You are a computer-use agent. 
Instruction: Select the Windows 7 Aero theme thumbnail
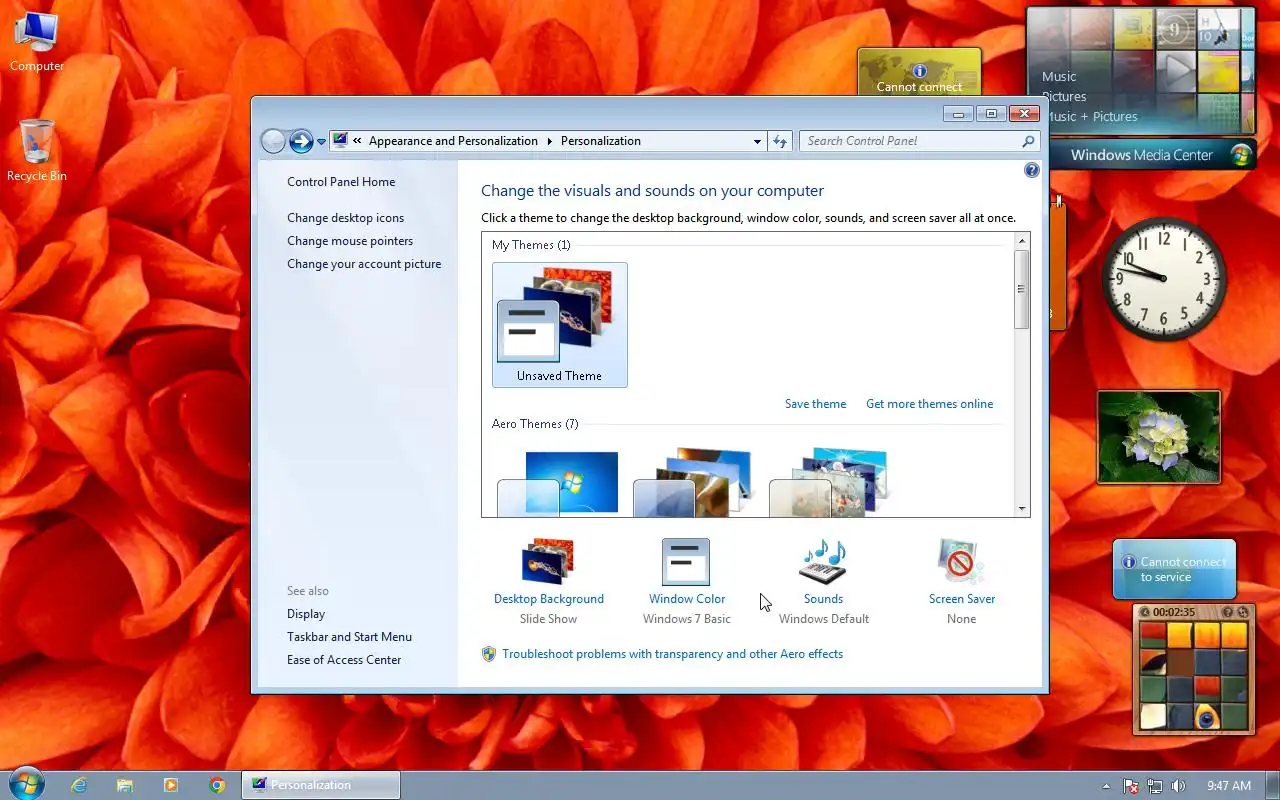[558, 484]
